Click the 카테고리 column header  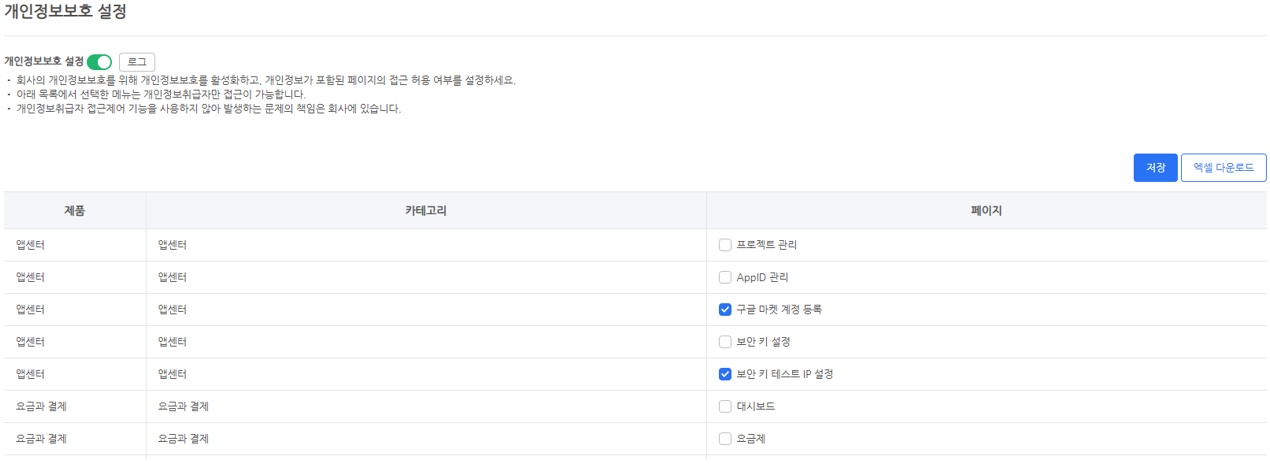click(426, 211)
